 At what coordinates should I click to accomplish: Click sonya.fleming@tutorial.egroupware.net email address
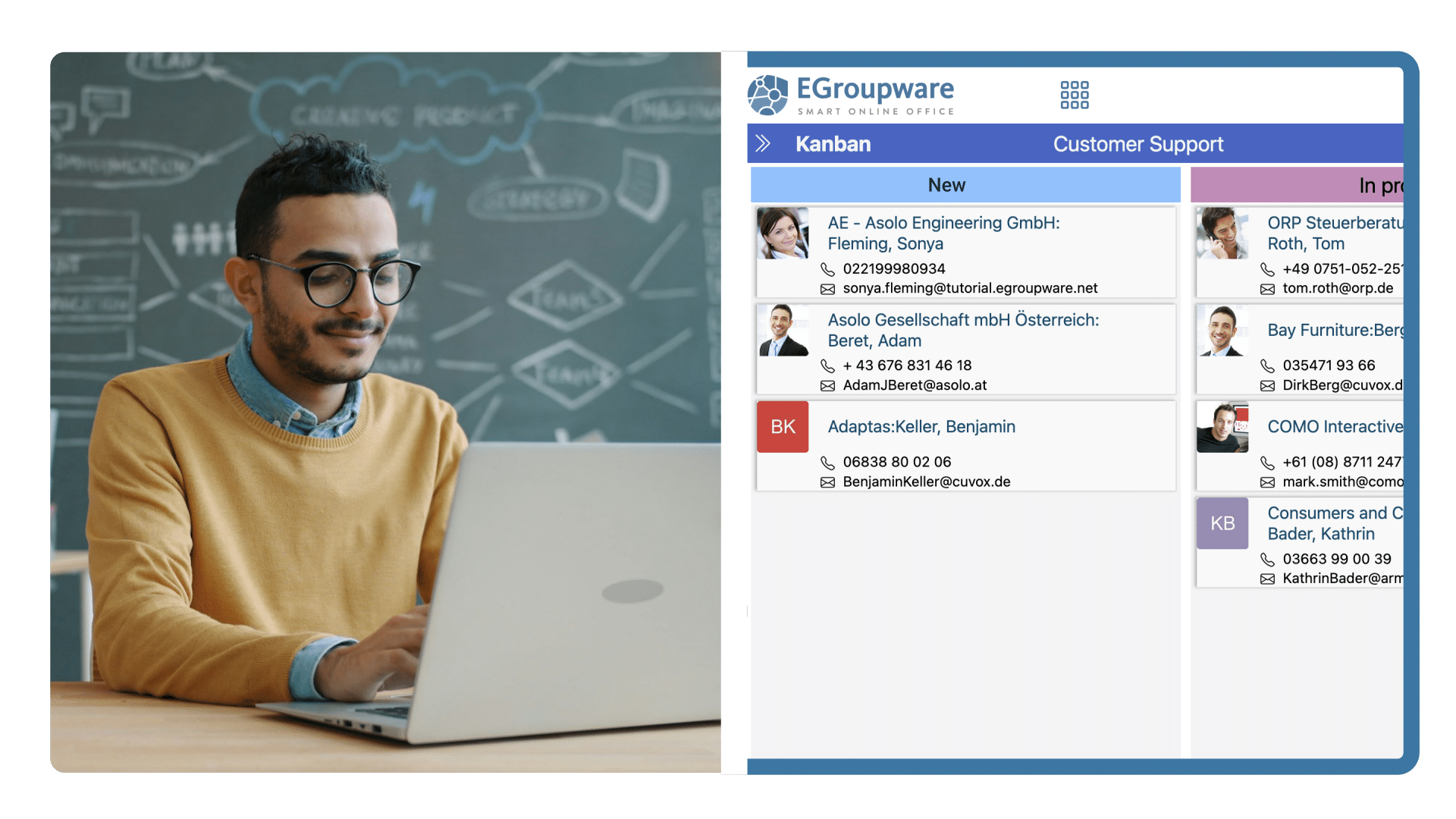tap(970, 288)
